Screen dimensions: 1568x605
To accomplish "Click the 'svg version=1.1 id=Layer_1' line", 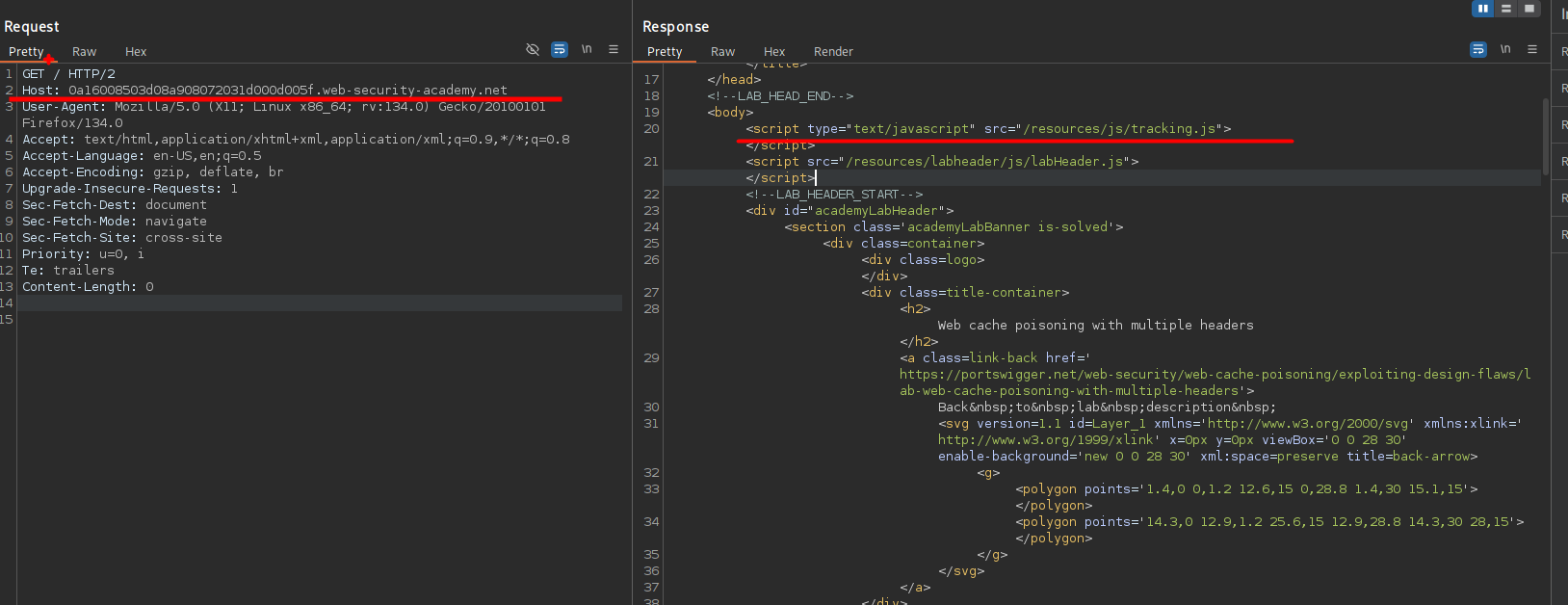I will tap(1230, 424).
